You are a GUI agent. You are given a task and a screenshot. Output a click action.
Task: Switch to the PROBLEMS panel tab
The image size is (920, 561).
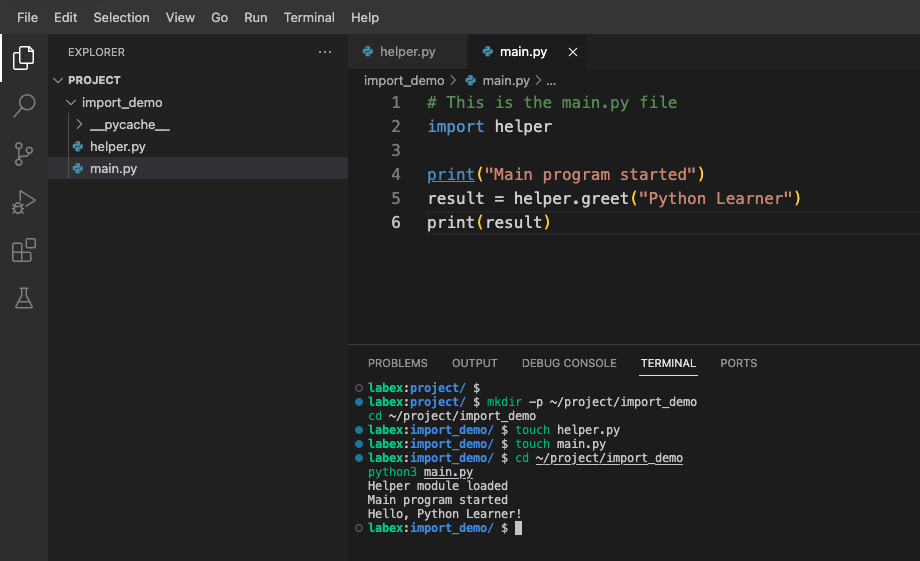pos(397,363)
